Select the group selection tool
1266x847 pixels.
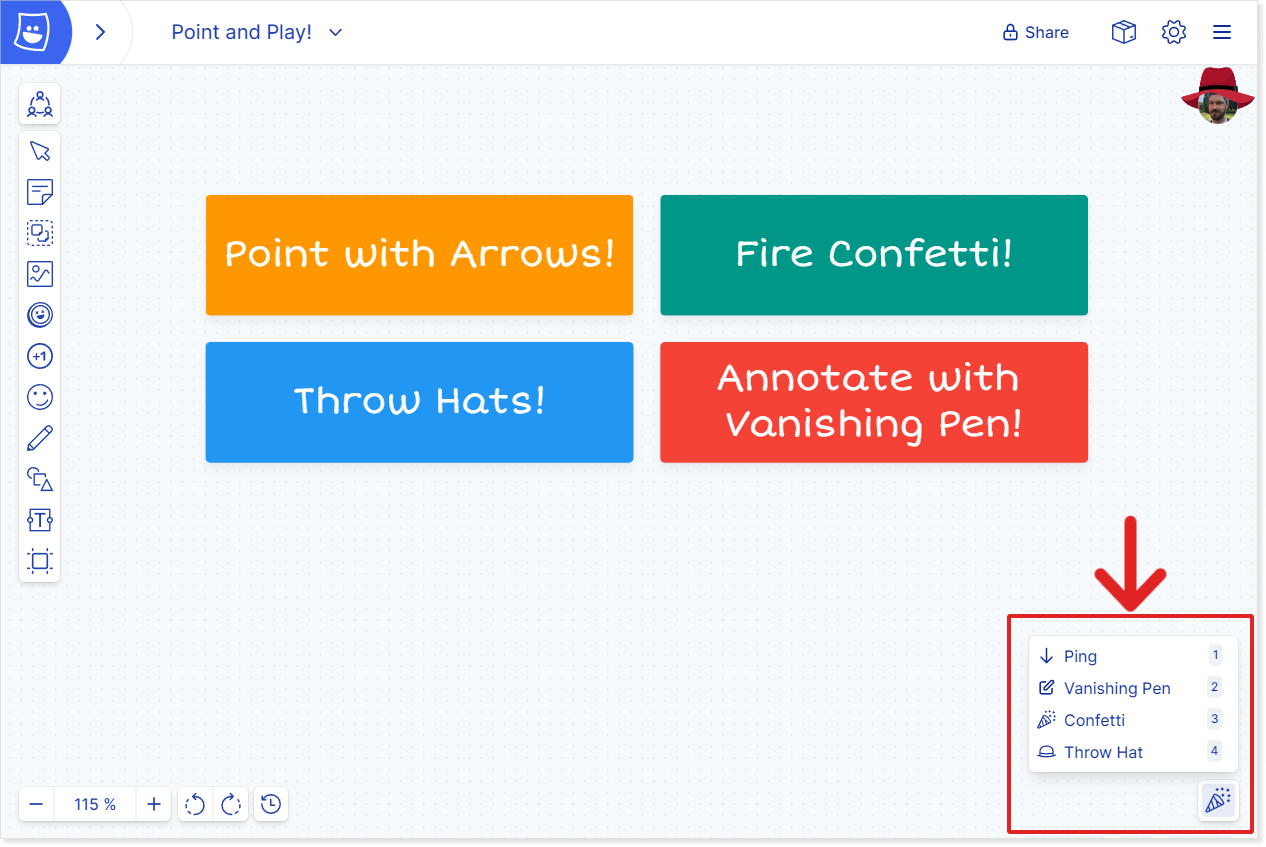pos(40,233)
